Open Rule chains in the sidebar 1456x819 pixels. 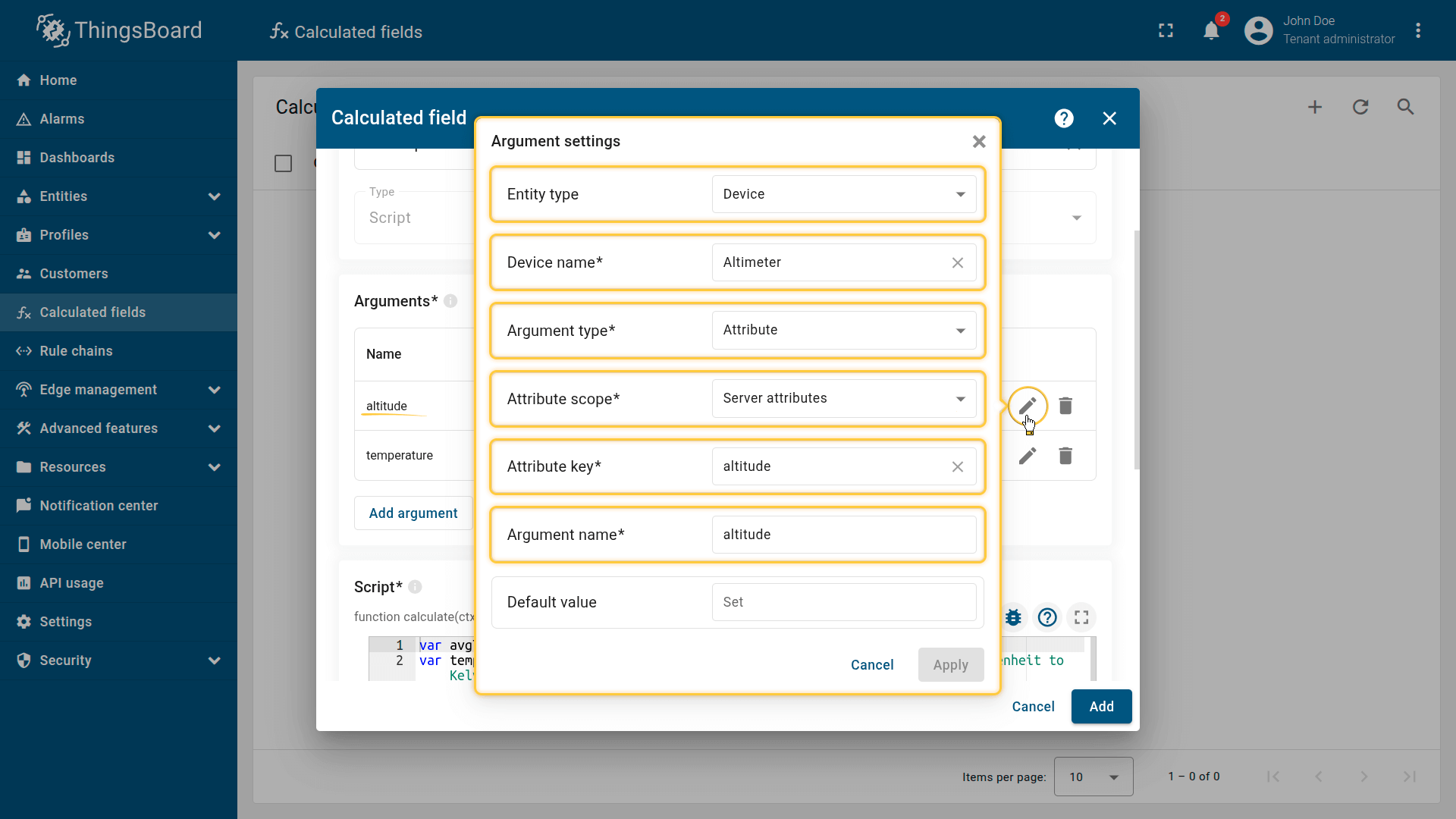76,351
